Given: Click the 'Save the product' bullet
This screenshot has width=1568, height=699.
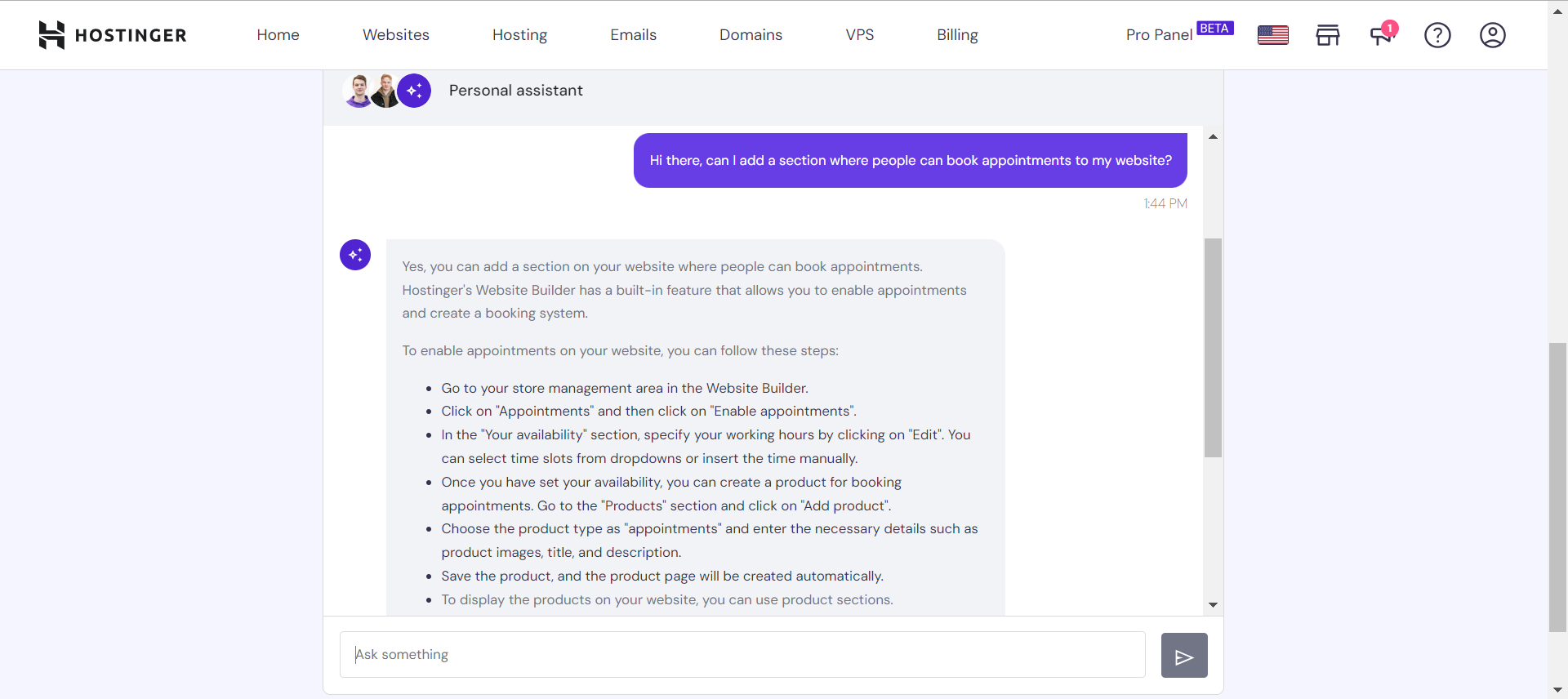Looking at the screenshot, I should point(662,577).
